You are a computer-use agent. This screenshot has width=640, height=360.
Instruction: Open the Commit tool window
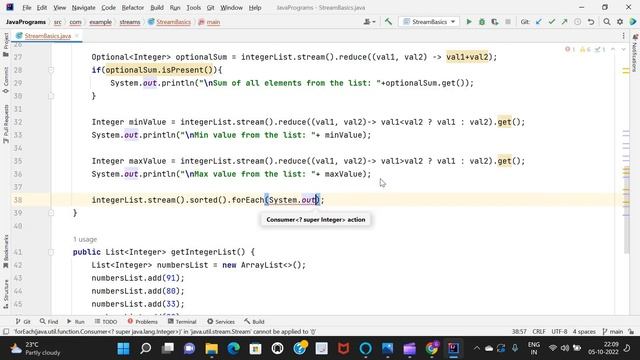click(x=6, y=80)
